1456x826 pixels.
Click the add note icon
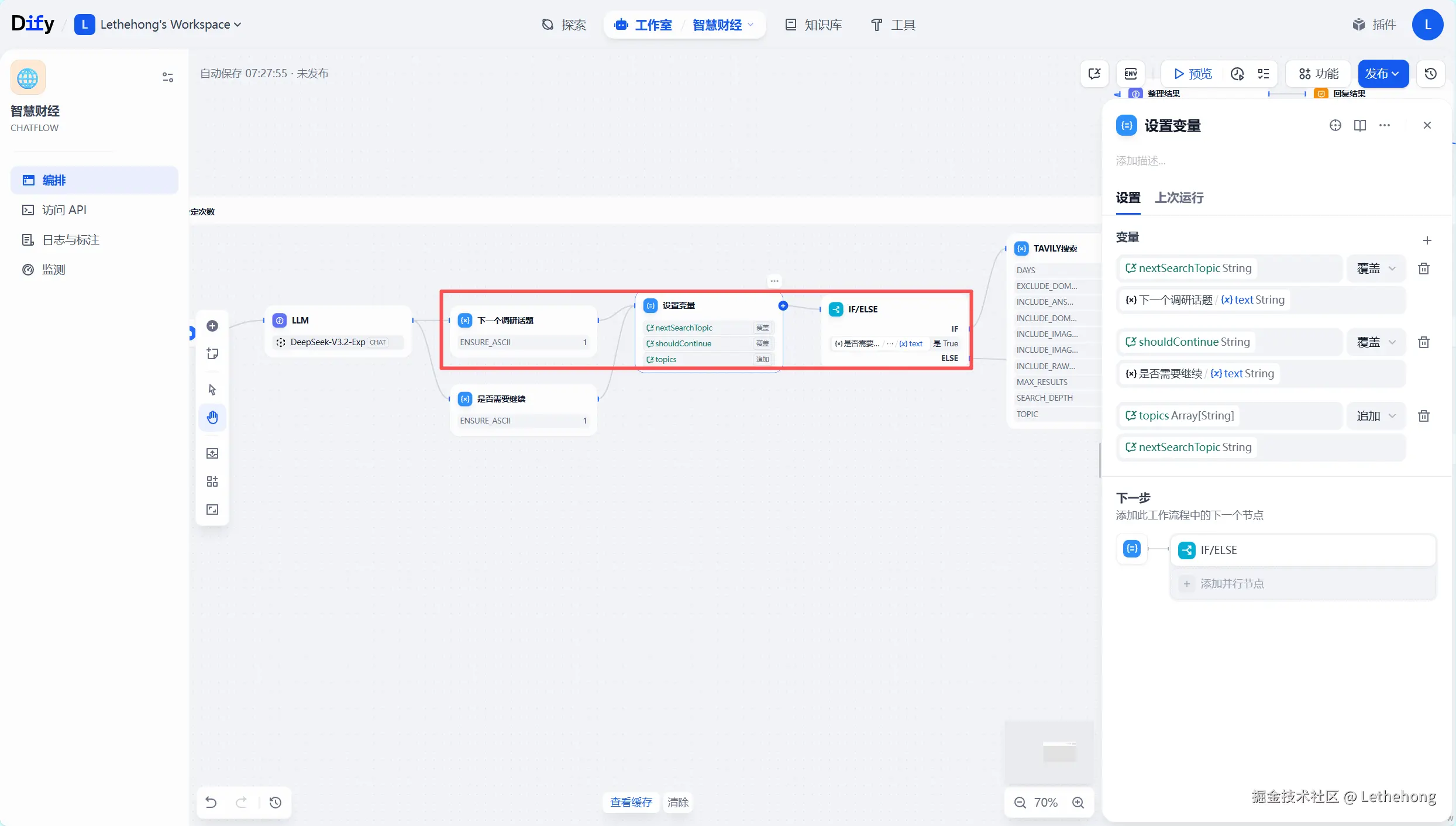coord(212,354)
